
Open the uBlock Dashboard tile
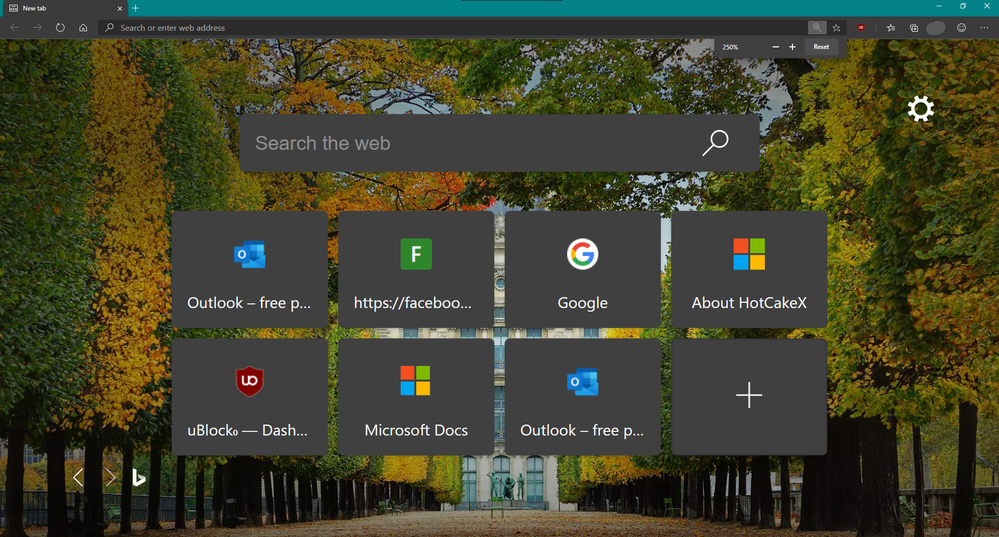point(250,397)
